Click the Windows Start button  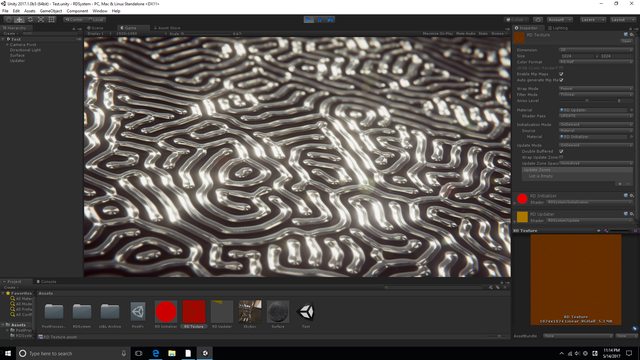[8, 353]
